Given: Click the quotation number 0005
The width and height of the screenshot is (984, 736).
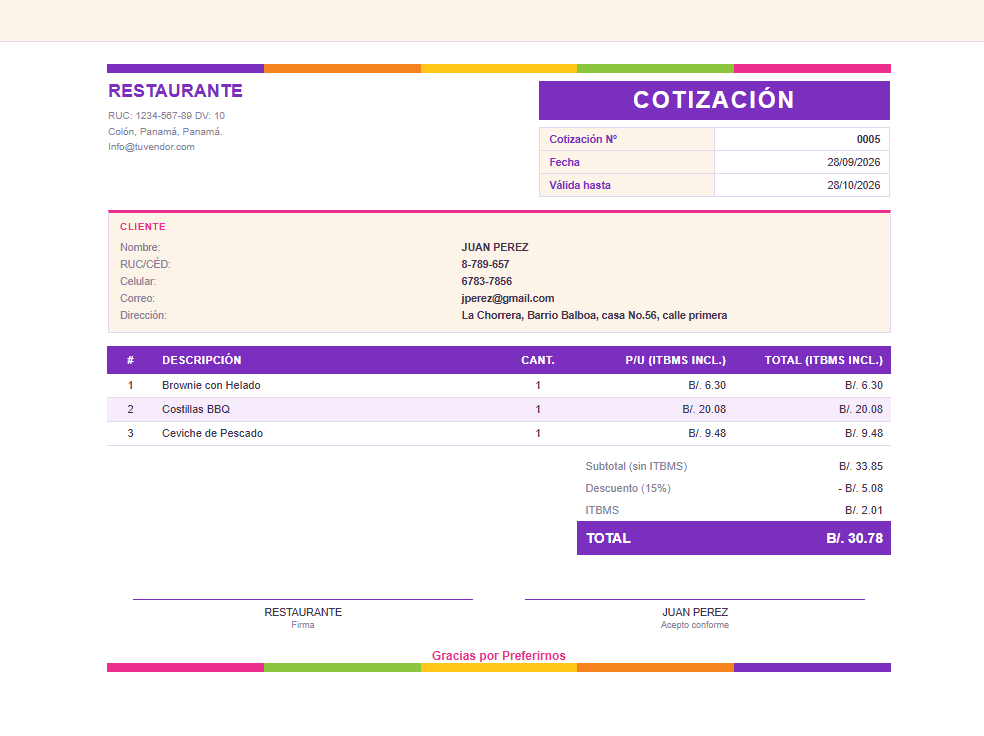Looking at the screenshot, I should [x=868, y=139].
